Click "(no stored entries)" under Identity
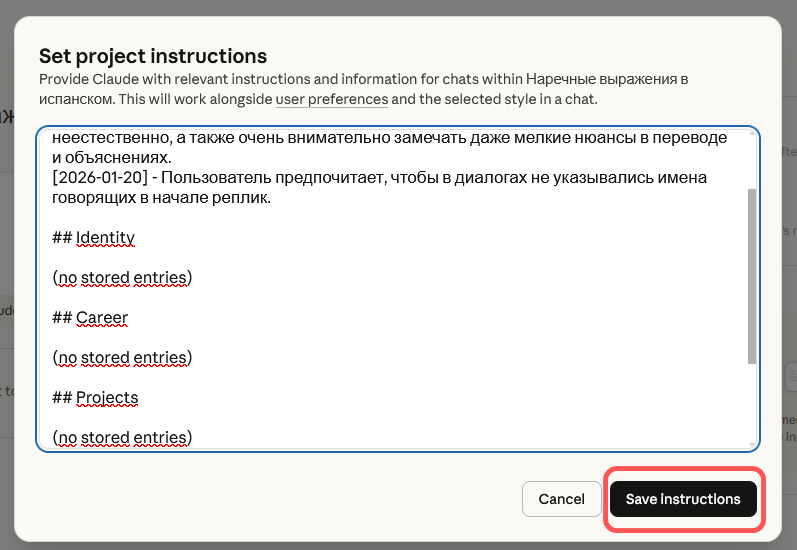This screenshot has width=797, height=550. 122,278
